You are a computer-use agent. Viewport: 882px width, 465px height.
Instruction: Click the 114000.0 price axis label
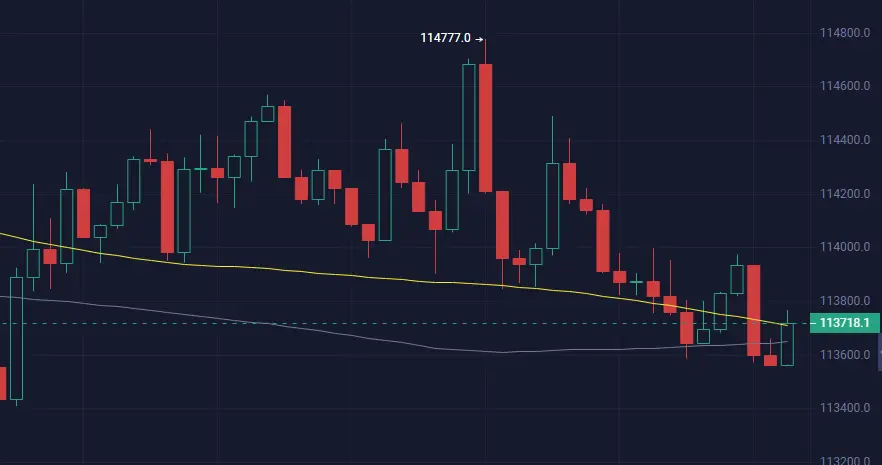tap(845, 247)
